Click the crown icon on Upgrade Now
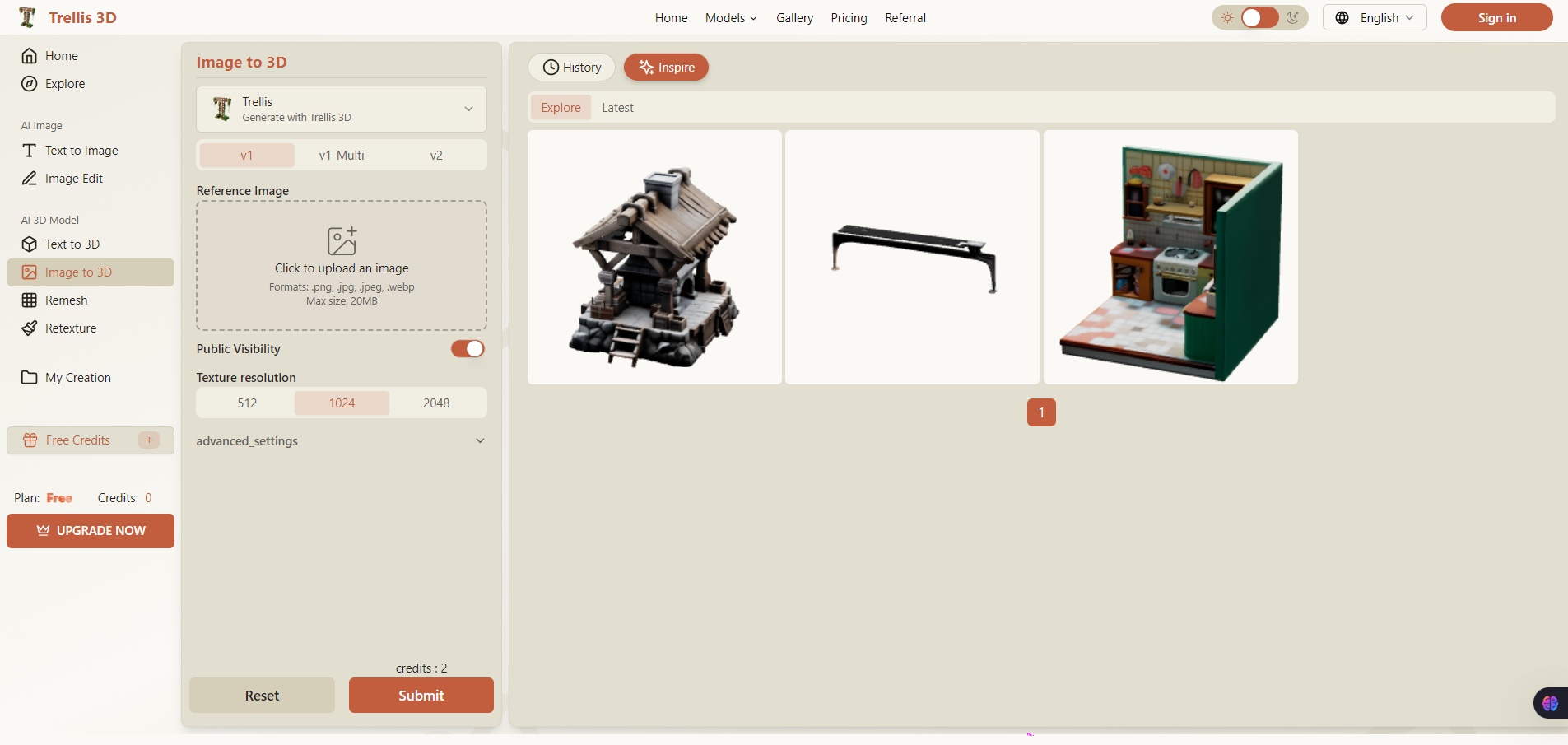The width and height of the screenshot is (1568, 745). pyautogui.click(x=43, y=531)
